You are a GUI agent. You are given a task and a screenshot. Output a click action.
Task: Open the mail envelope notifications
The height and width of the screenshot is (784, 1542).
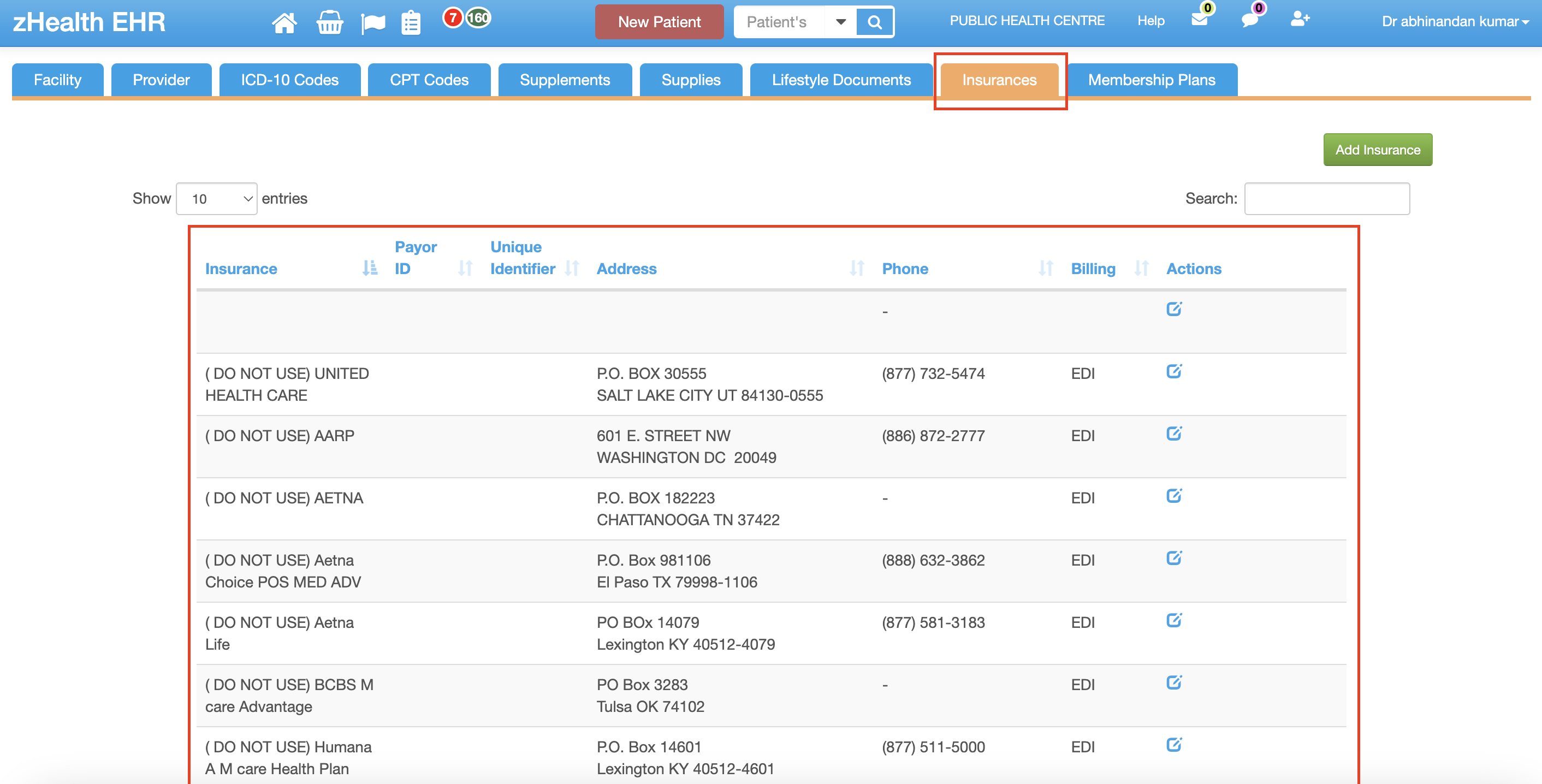pyautogui.click(x=1199, y=19)
